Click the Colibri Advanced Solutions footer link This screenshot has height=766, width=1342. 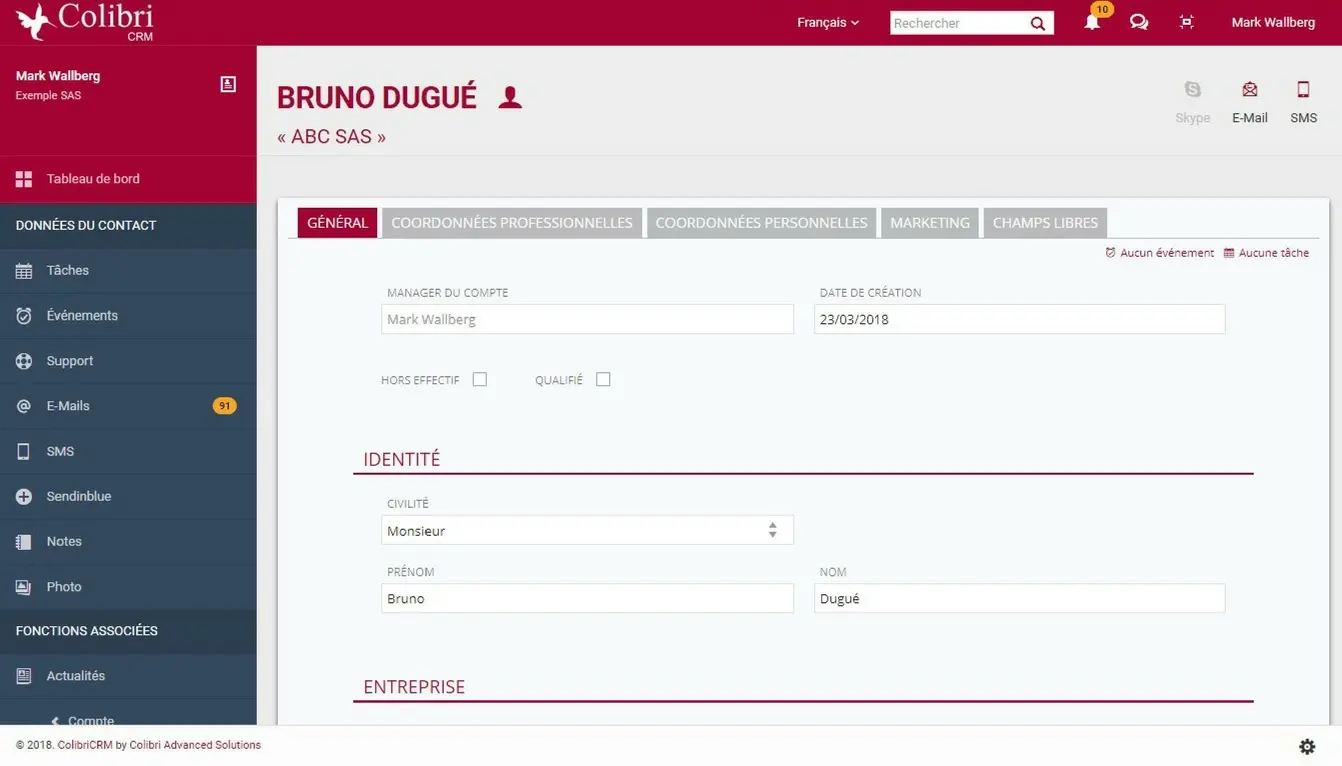click(x=195, y=745)
